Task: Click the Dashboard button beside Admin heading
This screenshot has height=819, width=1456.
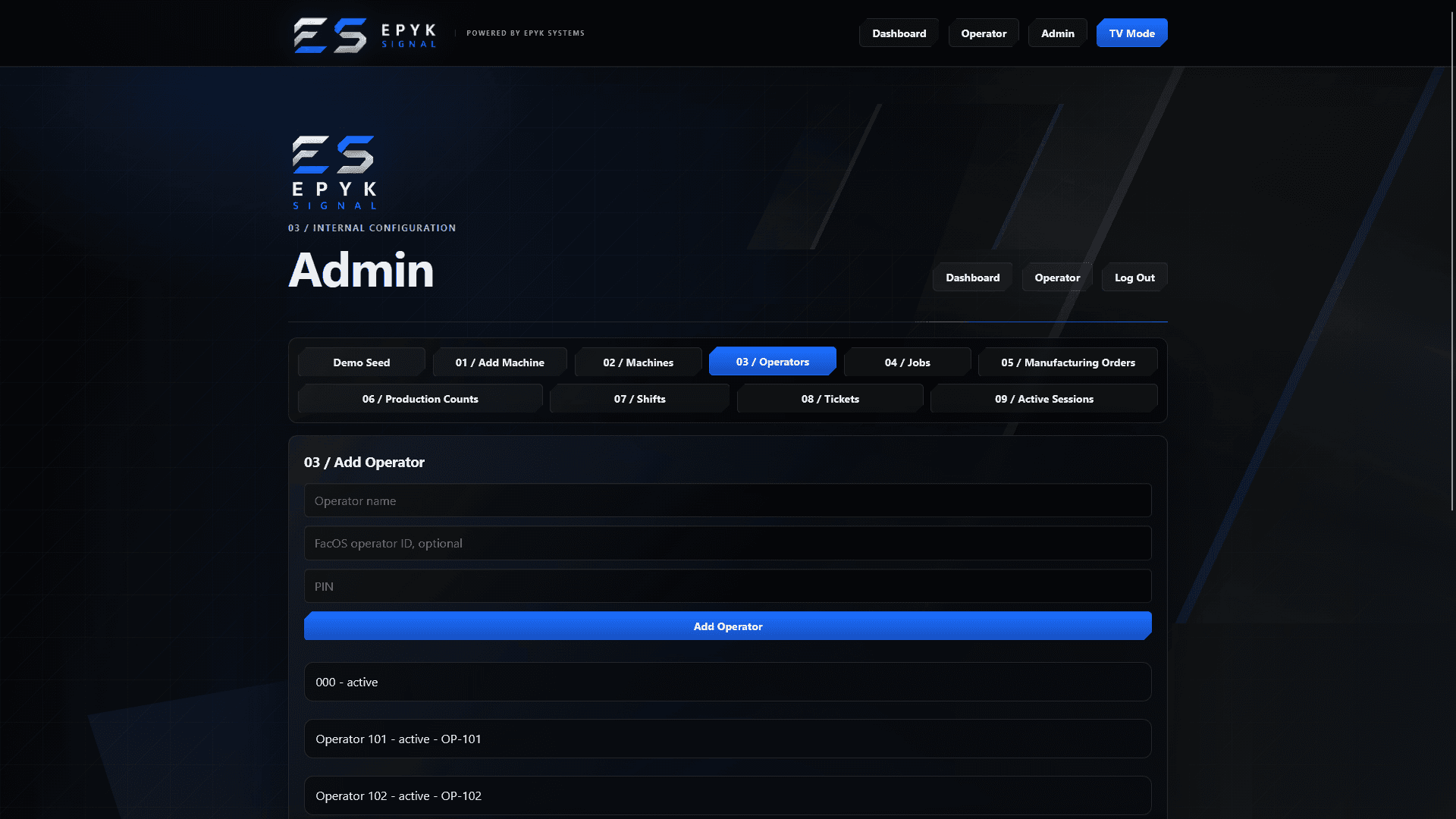Action: pyautogui.click(x=972, y=278)
